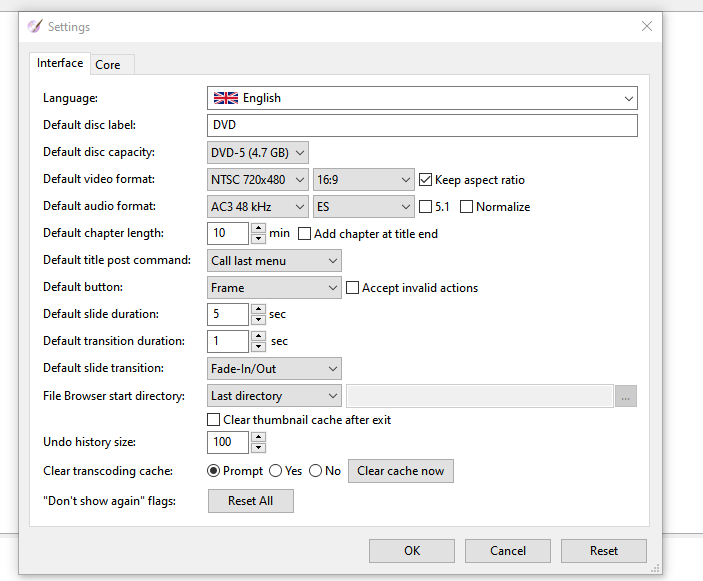Open the Call last menu dropdown
Screen dimensions: 703x581
pyautogui.click(x=275, y=261)
